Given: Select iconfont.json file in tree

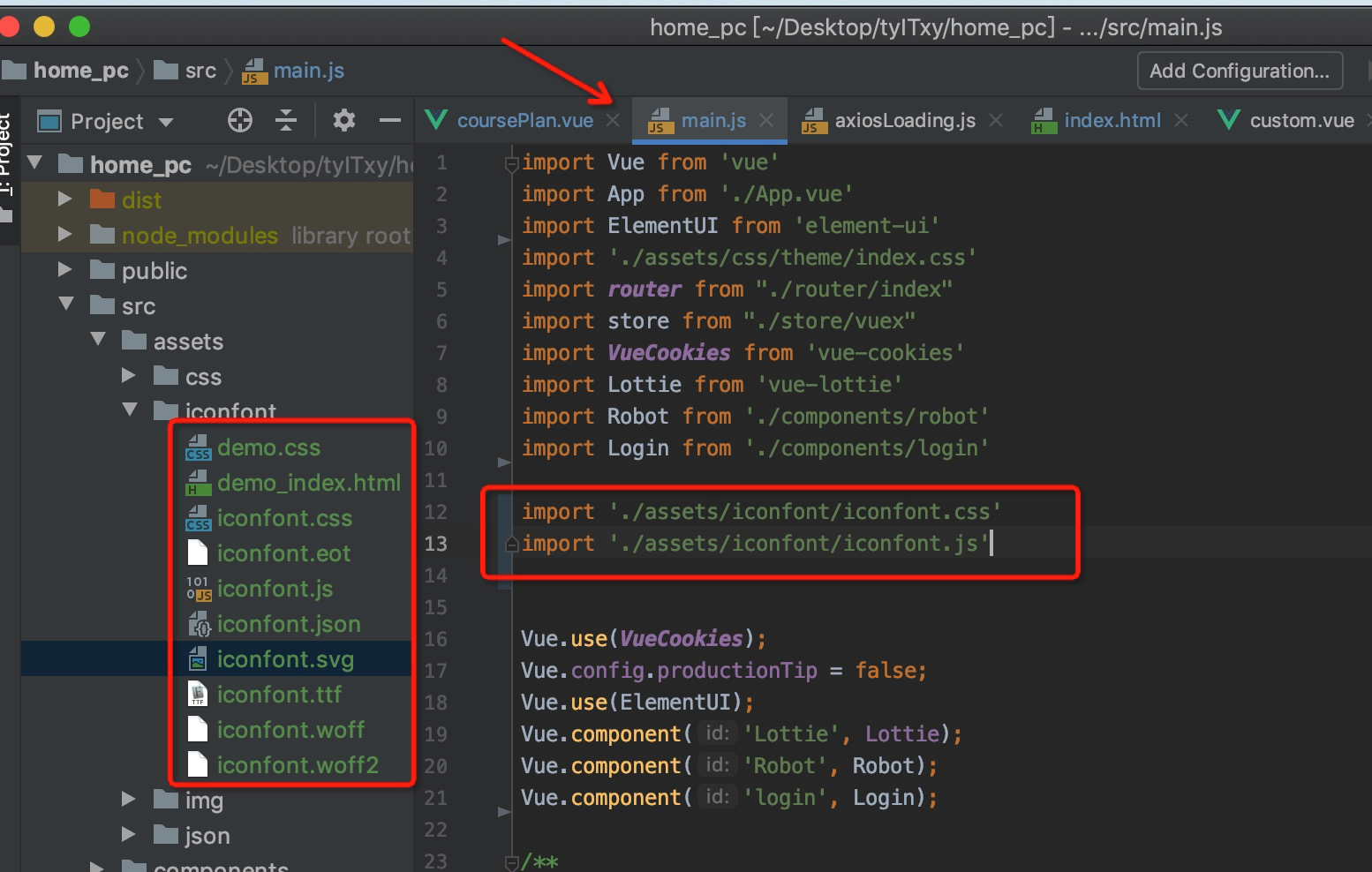Looking at the screenshot, I should [289, 624].
